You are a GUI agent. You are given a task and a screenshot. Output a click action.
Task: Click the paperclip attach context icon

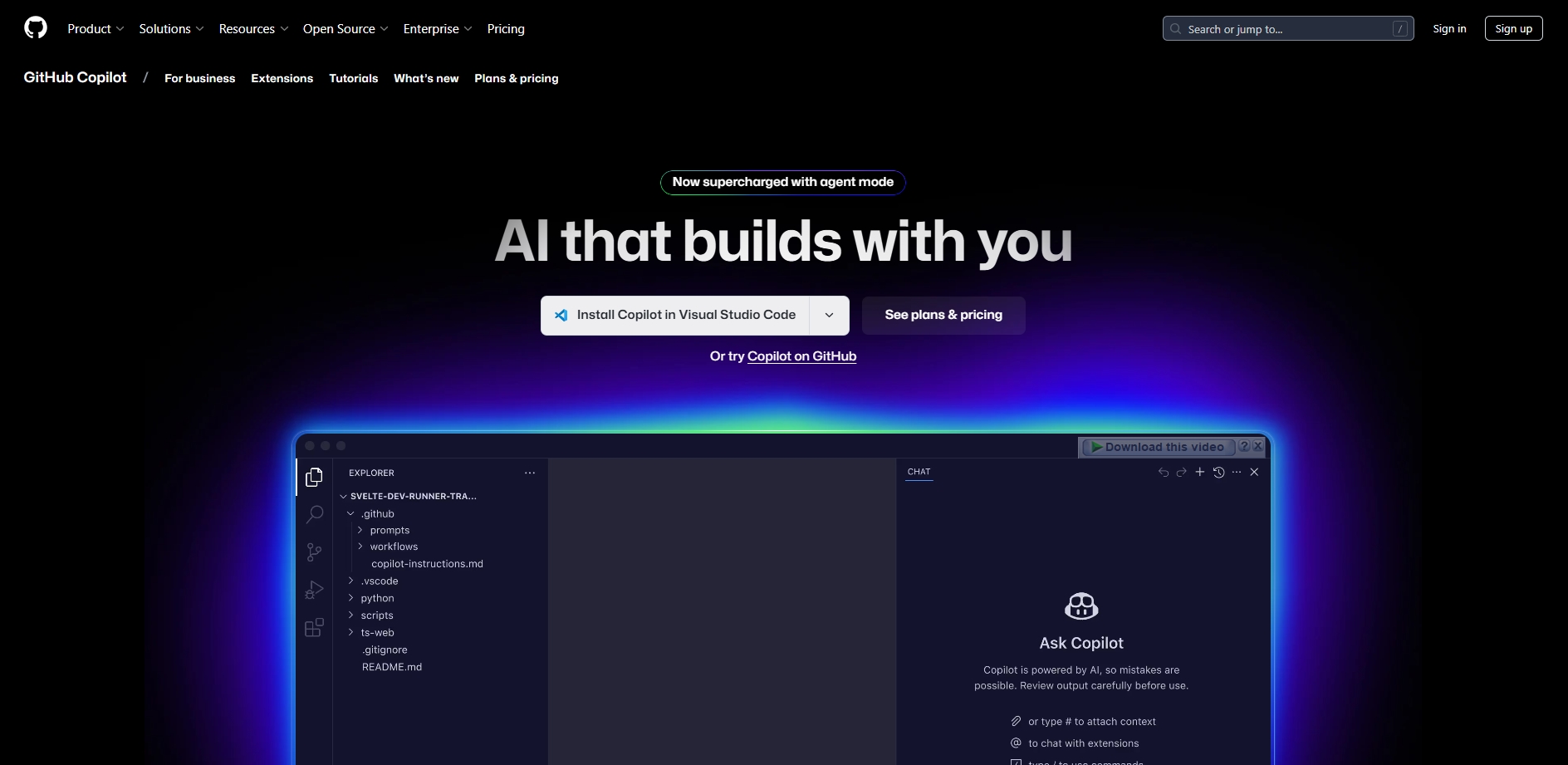[x=1016, y=721]
